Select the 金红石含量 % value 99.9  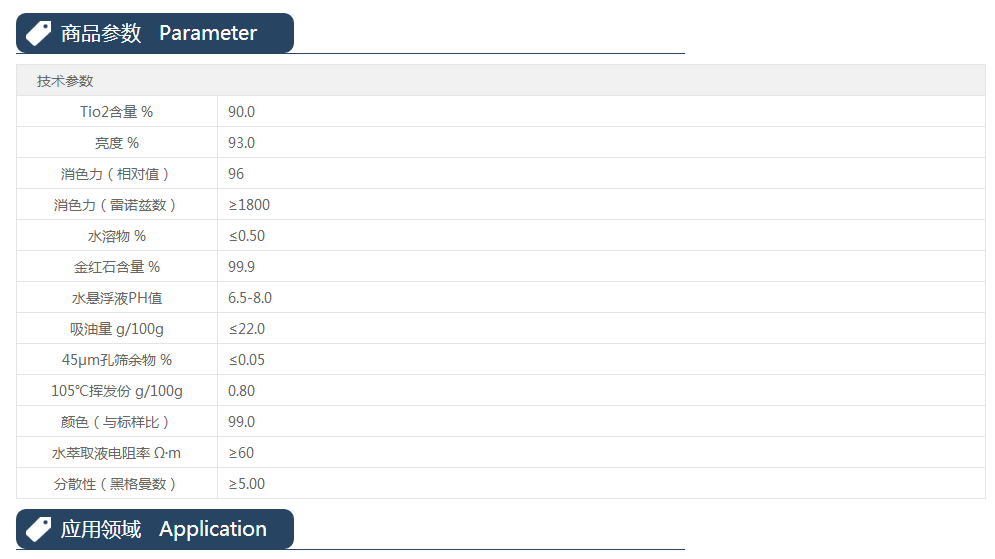pyautogui.click(x=242, y=267)
